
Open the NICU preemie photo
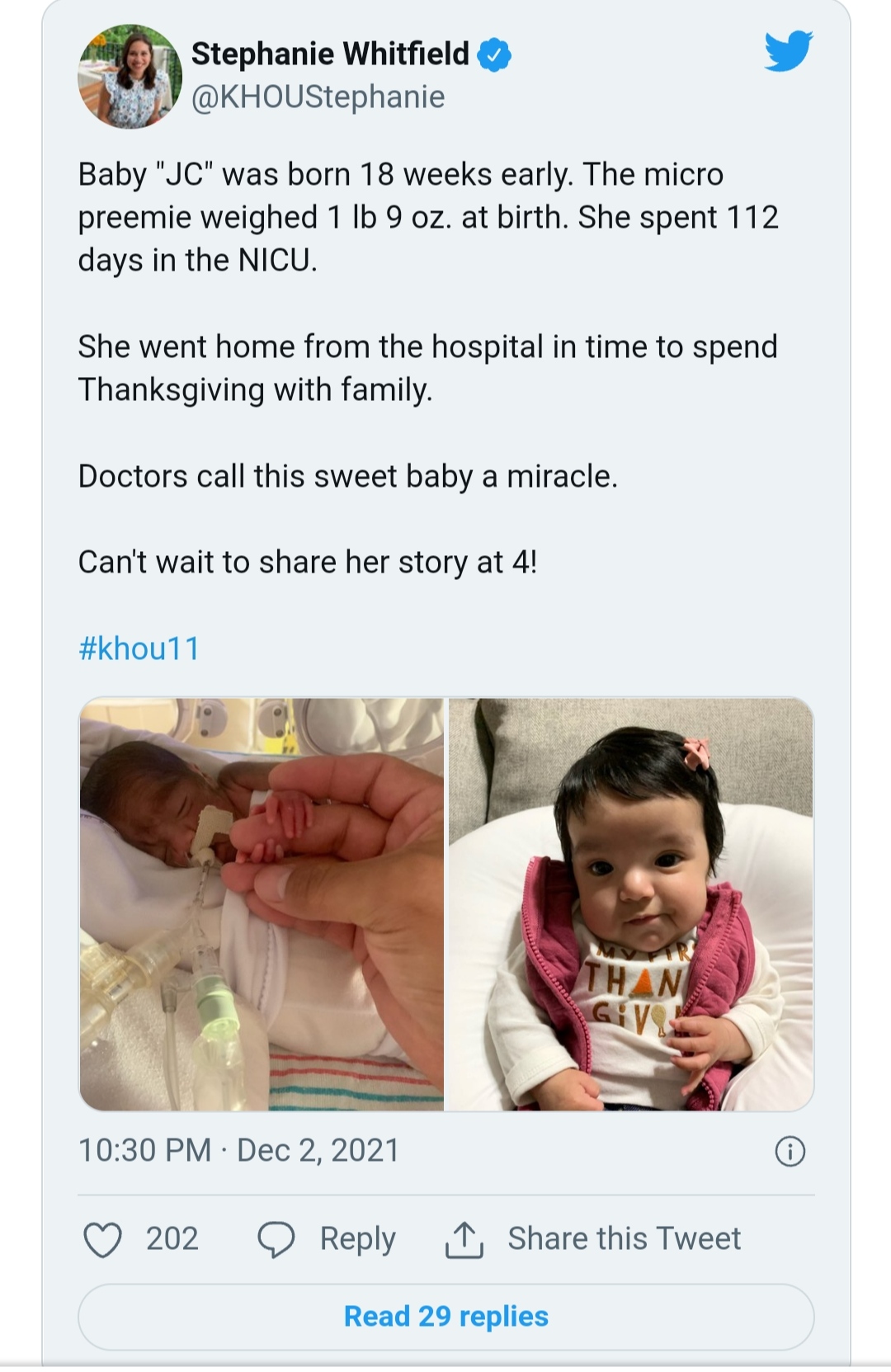coord(262,904)
